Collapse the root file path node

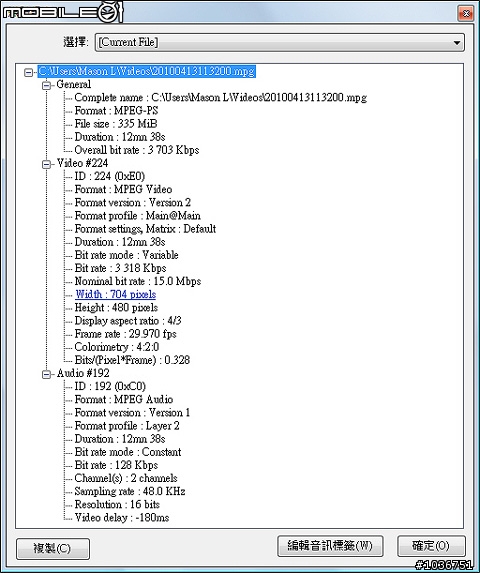pos(28,73)
